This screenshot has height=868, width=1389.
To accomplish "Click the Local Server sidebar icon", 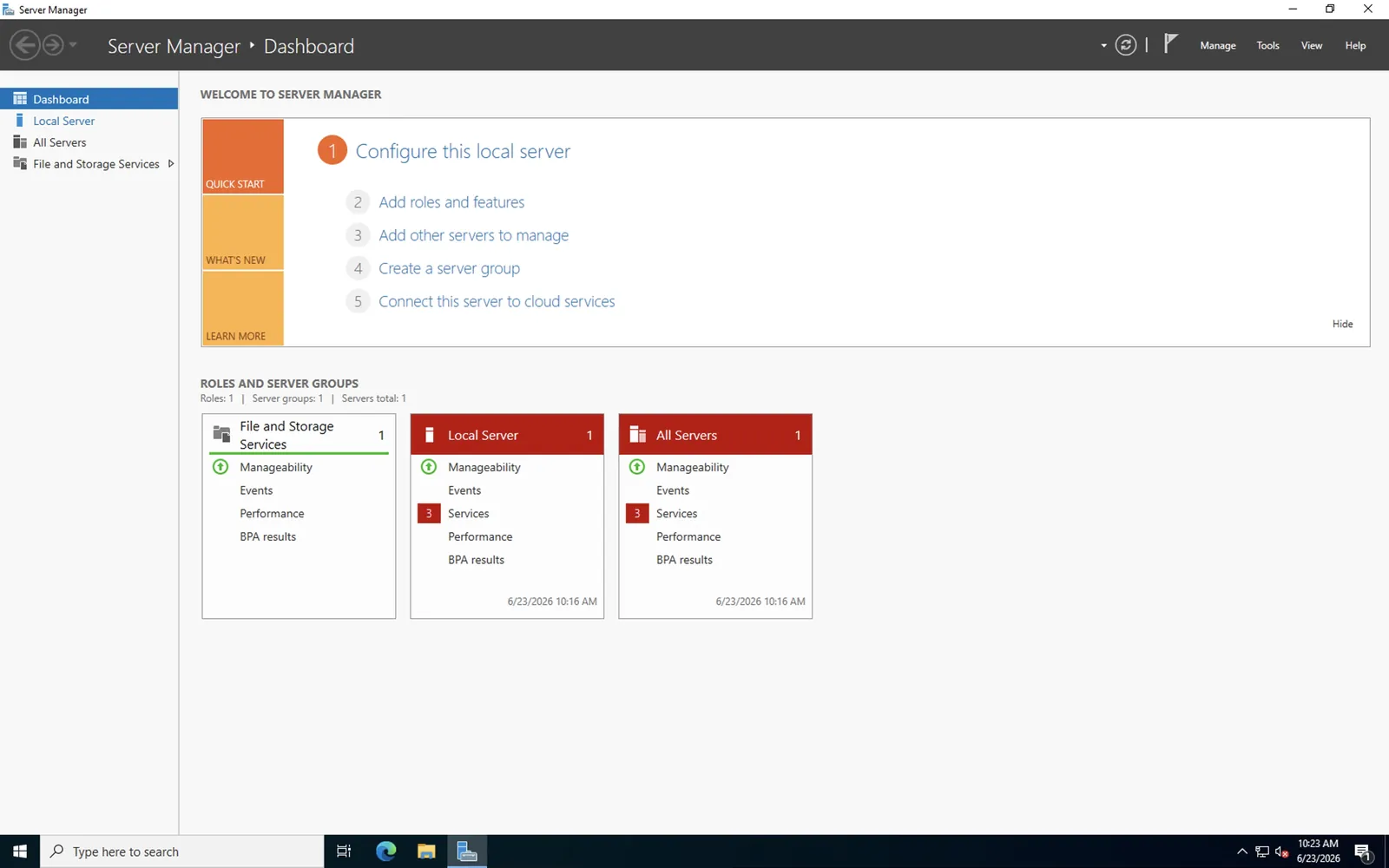I will 20,121.
